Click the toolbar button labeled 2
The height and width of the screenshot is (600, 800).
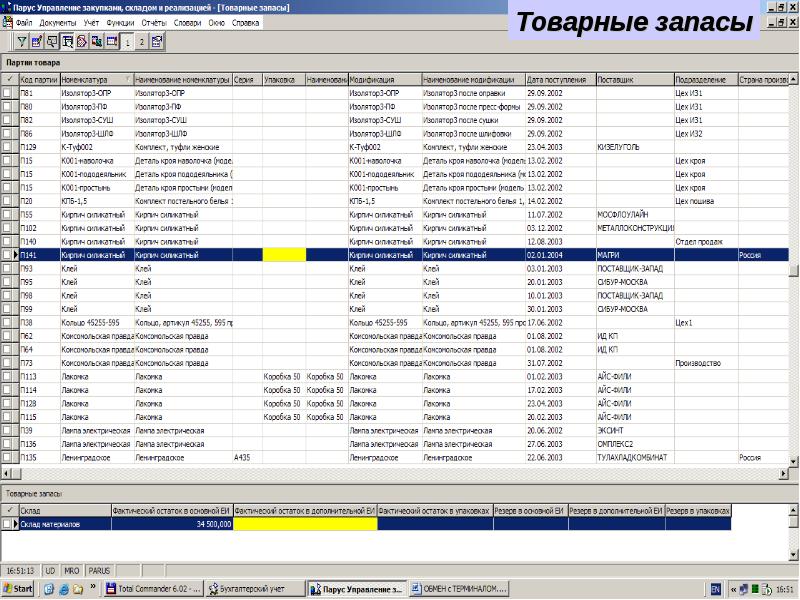(x=142, y=42)
